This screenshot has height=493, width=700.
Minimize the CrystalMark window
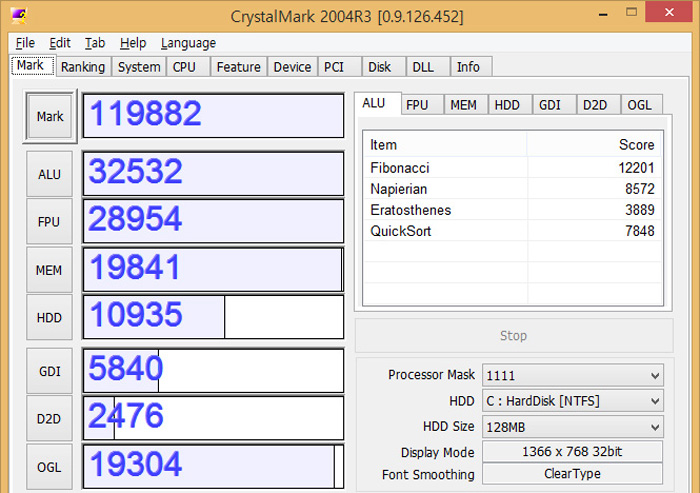coord(604,13)
